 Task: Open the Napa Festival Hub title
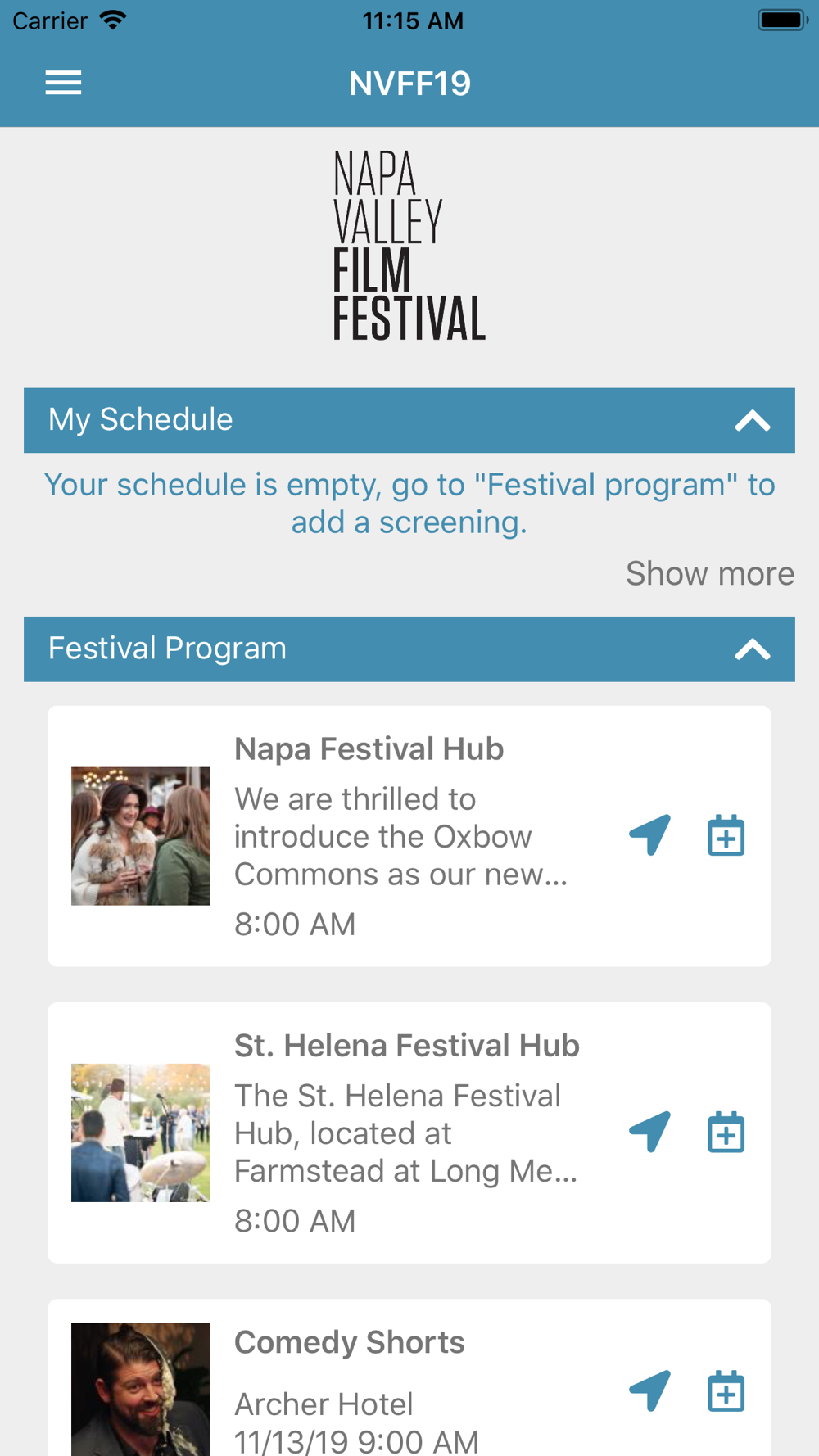[369, 748]
